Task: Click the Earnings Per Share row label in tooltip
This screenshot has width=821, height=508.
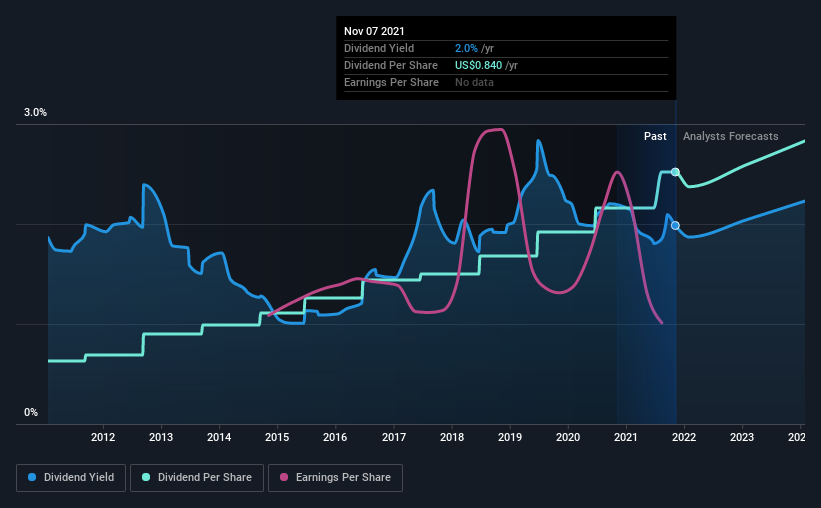Action: [391, 82]
